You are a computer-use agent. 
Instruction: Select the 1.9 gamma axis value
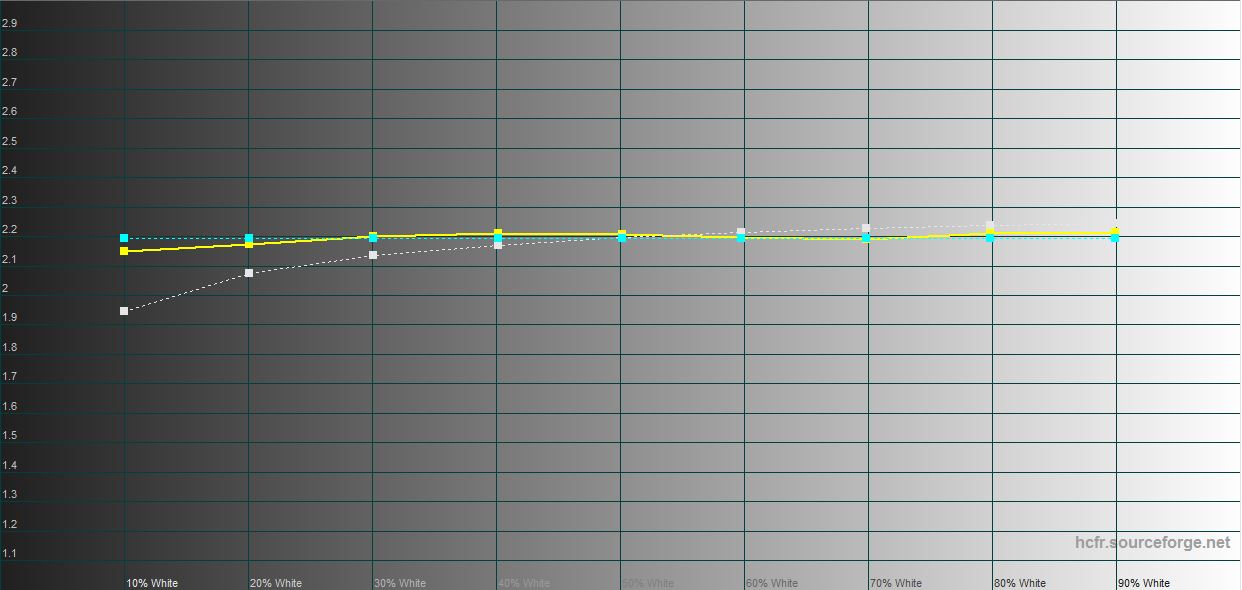[x=9, y=318]
